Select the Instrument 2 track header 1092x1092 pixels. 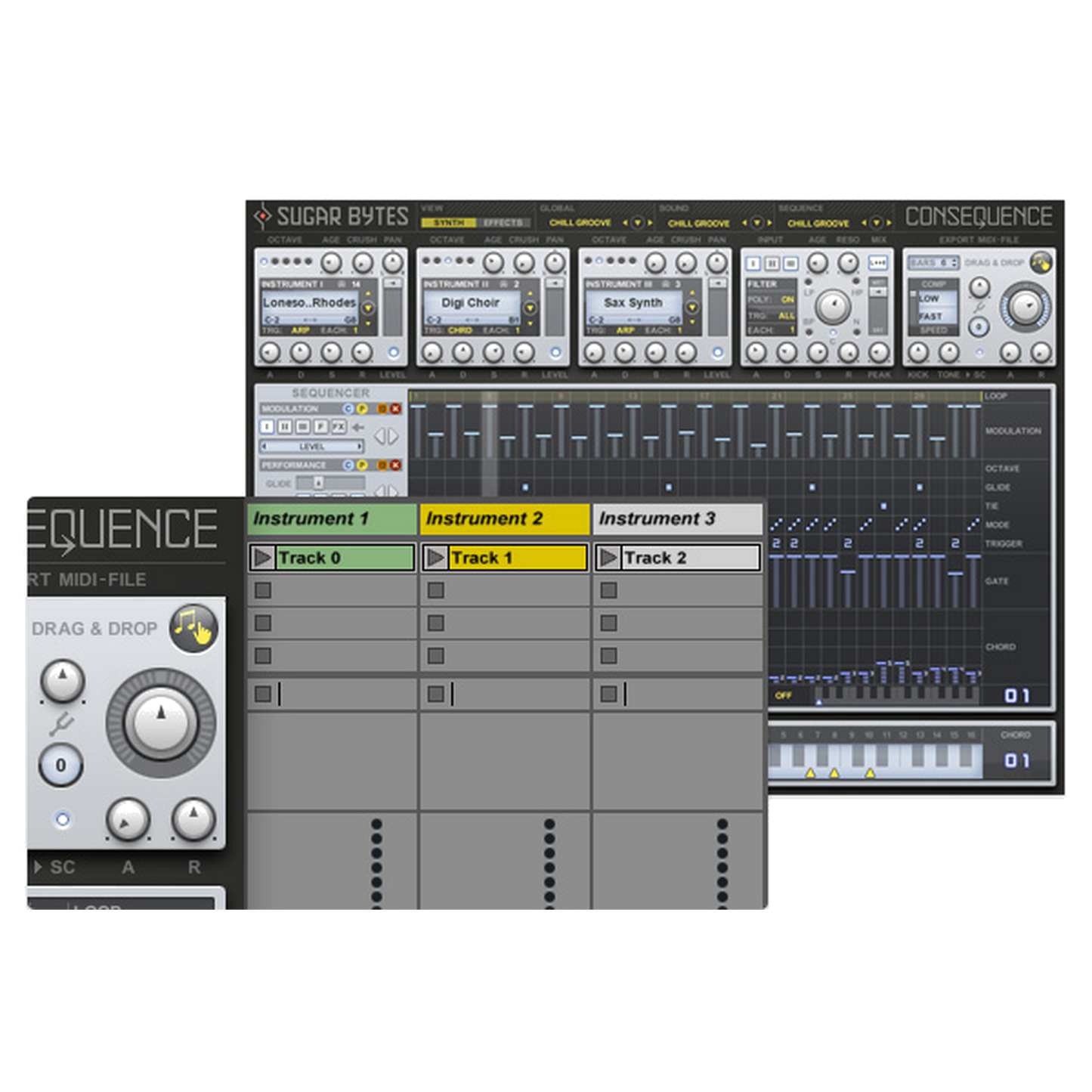504,519
